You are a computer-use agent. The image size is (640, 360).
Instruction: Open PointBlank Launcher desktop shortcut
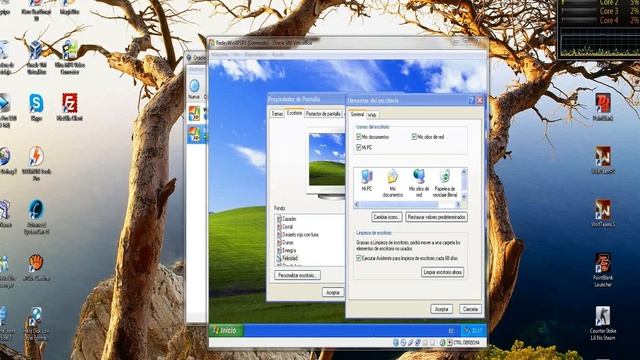(x=603, y=270)
